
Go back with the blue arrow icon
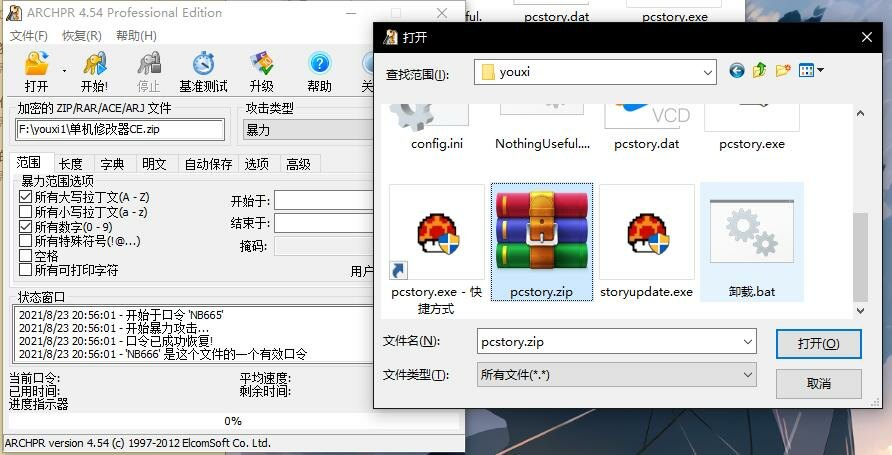pos(737,71)
